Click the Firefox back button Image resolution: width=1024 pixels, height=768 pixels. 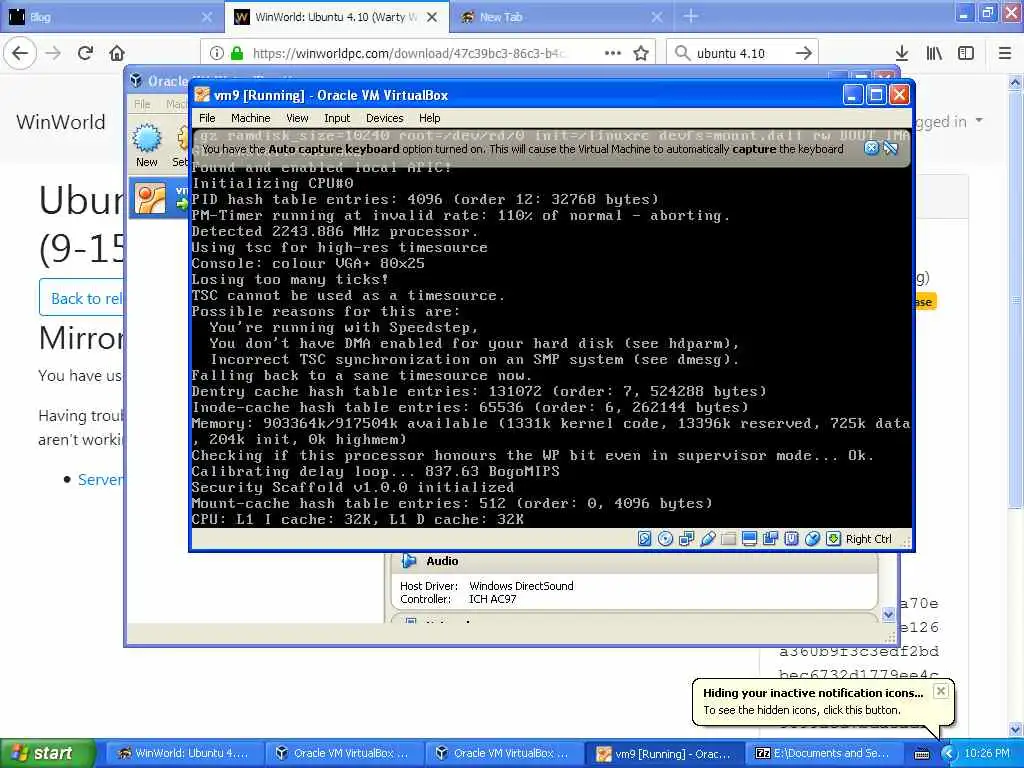(20, 53)
